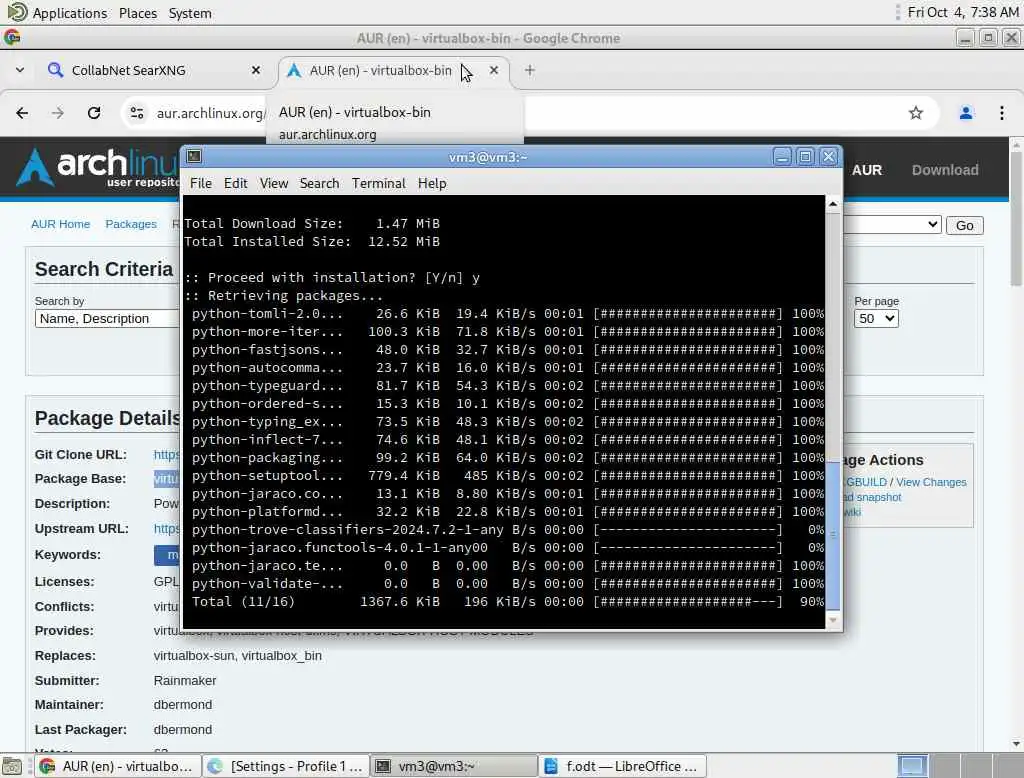
Task: Switch to AUR Chrome window in taskbar
Action: [x=118, y=766]
